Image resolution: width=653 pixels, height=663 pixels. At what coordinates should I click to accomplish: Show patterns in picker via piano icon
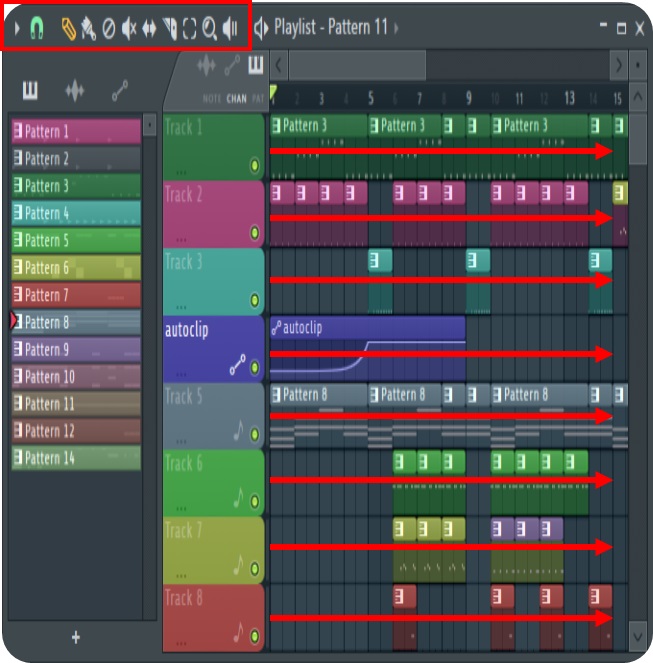pyautogui.click(x=30, y=90)
